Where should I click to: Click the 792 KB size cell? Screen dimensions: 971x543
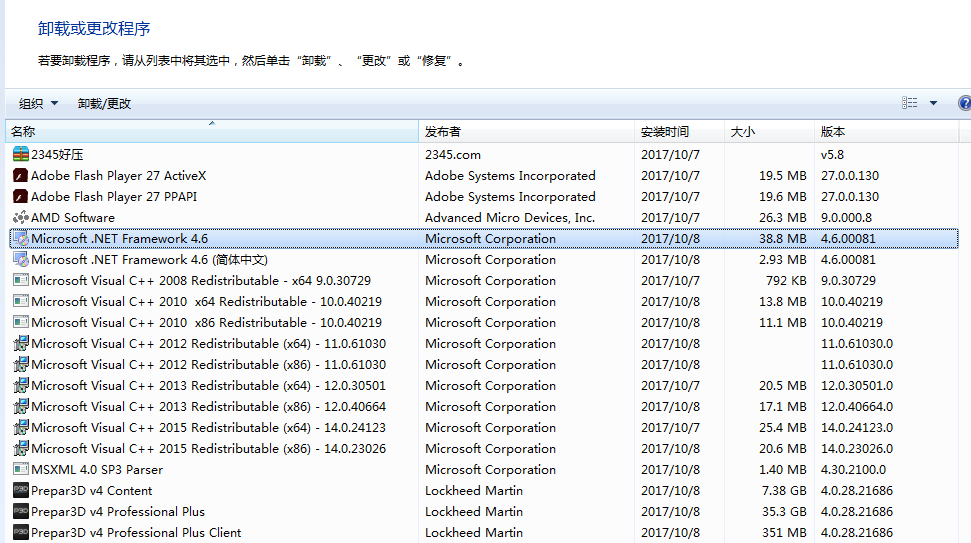pyautogui.click(x=786, y=281)
